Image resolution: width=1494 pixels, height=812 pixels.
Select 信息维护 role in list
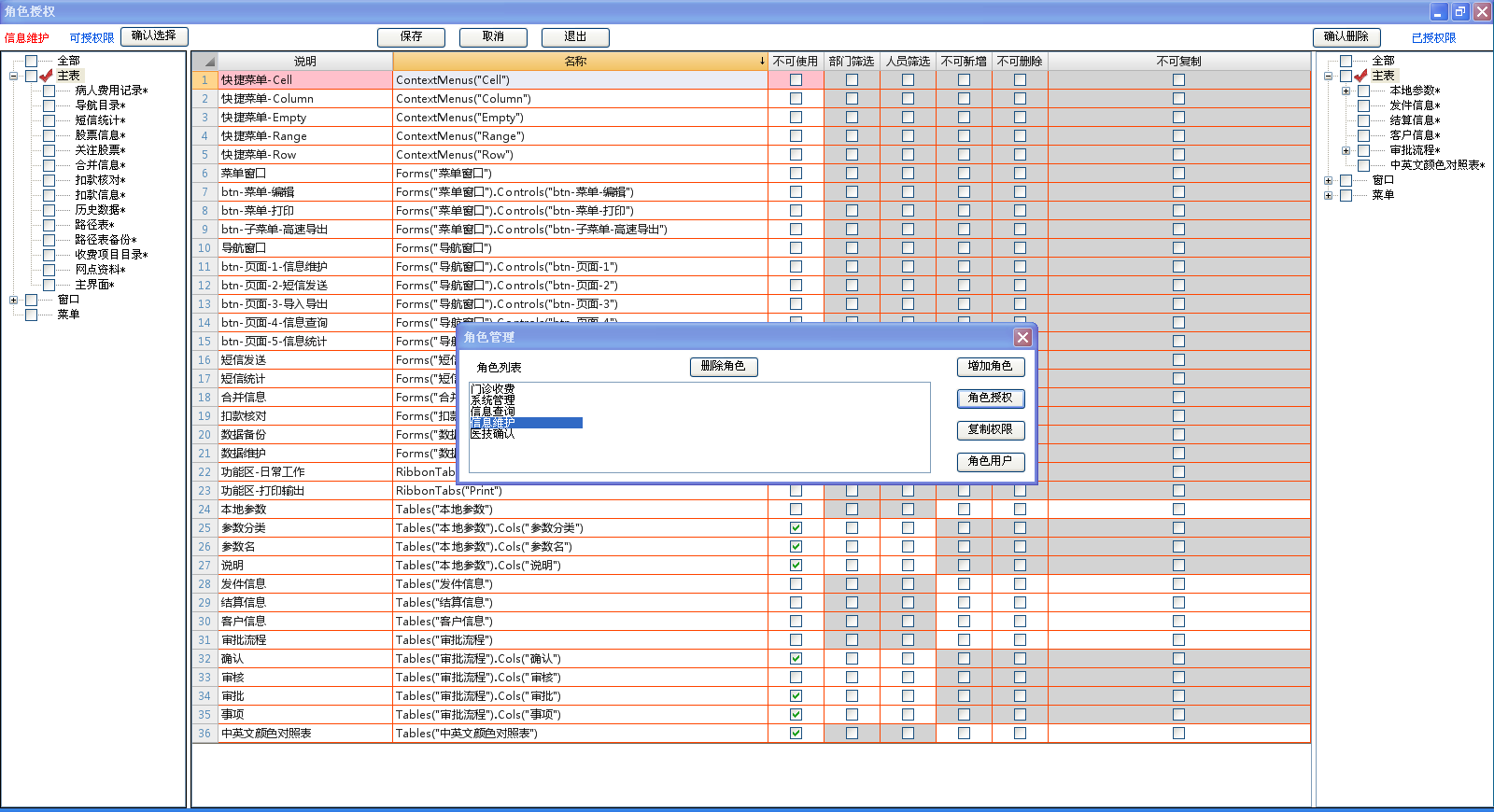pyautogui.click(x=526, y=423)
